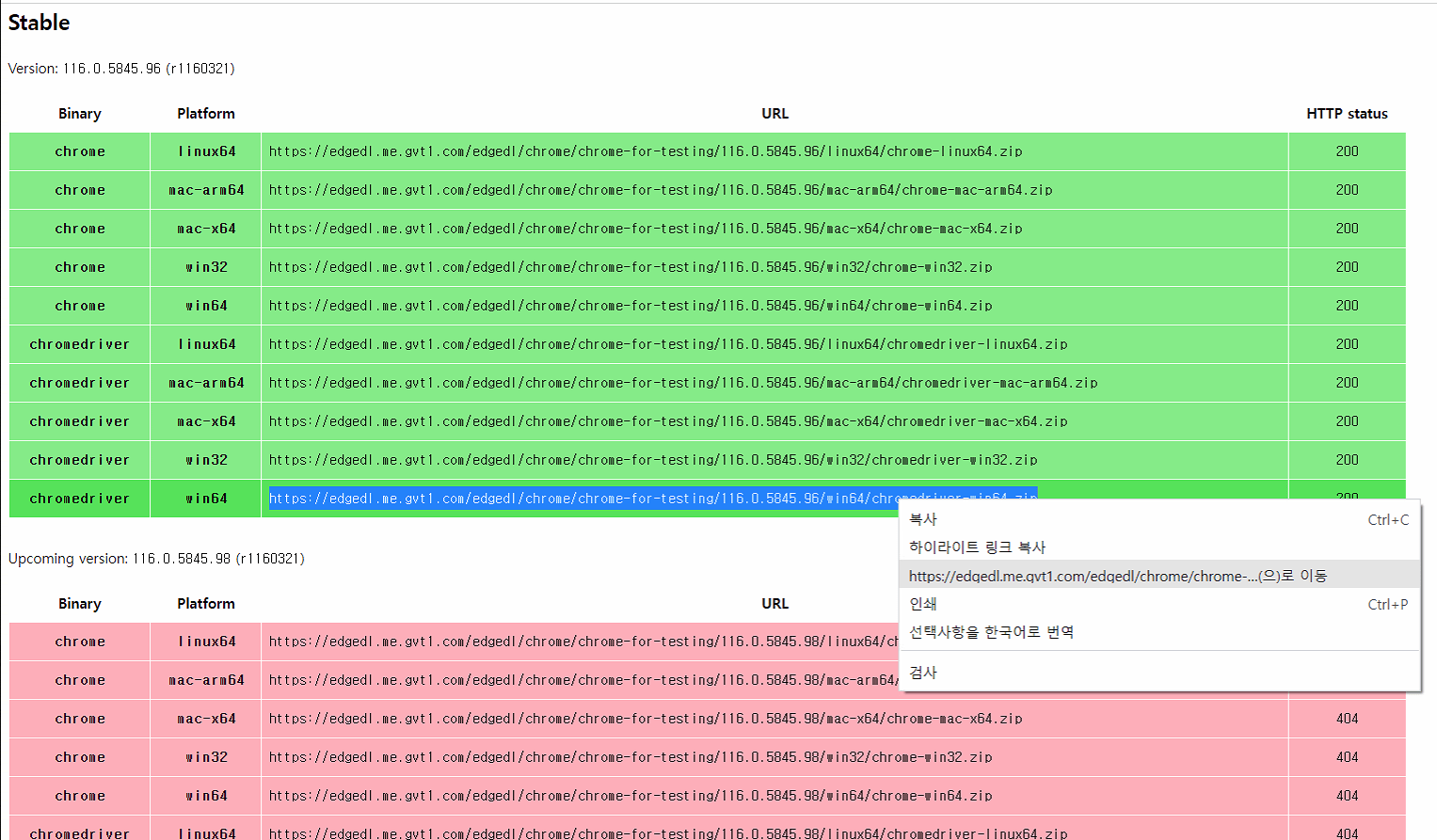The image size is (1437, 840).
Task: Choose '하이라이트 링크 복사' menu entry
Action: tap(977, 547)
